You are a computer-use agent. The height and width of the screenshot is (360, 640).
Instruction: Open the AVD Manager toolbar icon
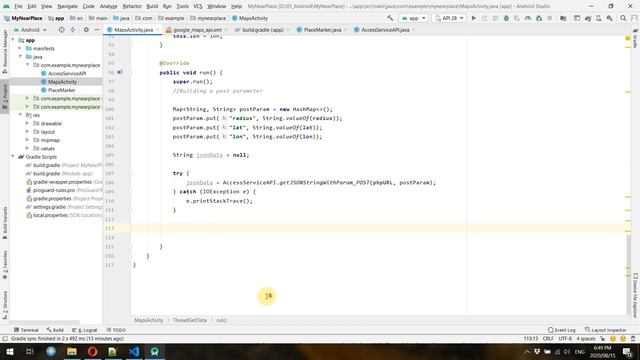(x=599, y=18)
